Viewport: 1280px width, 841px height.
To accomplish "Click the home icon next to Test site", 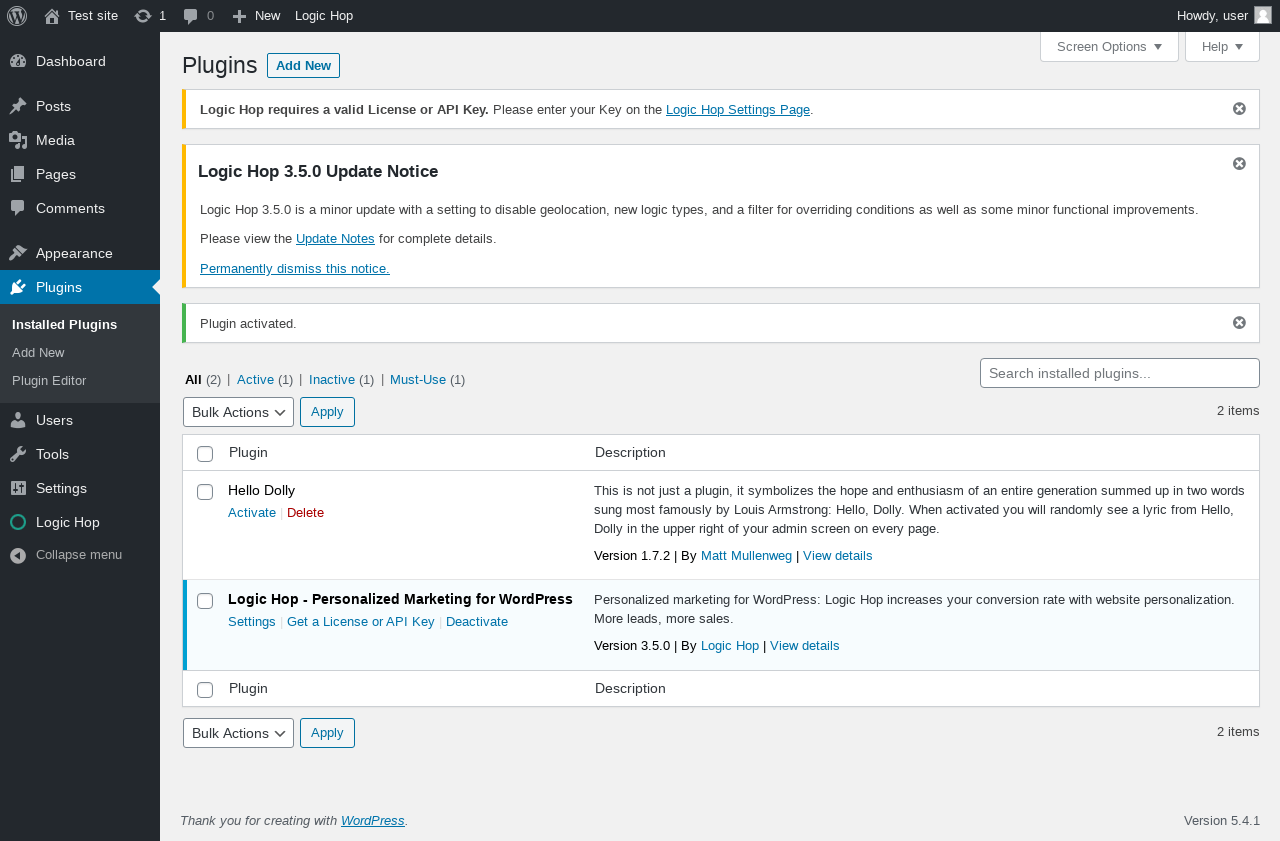I will coord(52,16).
